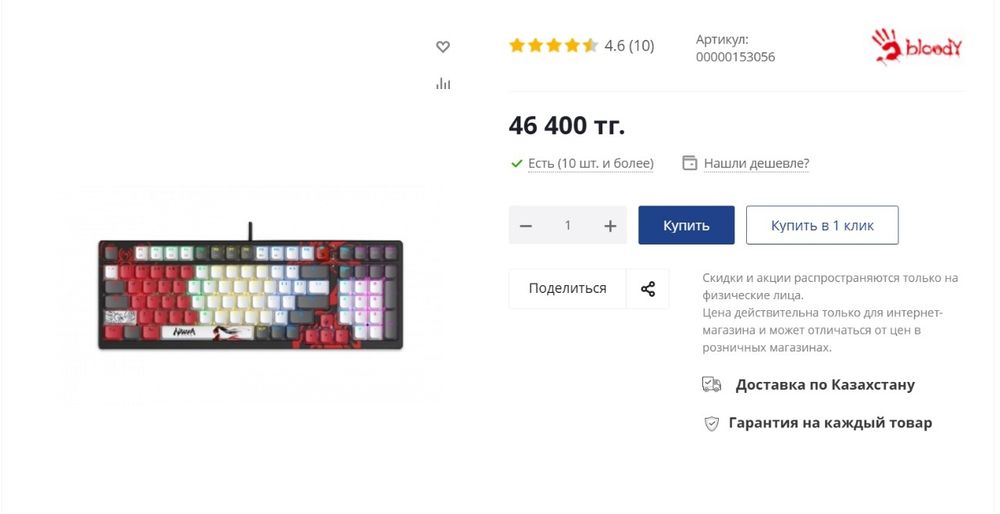Click the five-star rating row

pyautogui.click(x=553, y=45)
